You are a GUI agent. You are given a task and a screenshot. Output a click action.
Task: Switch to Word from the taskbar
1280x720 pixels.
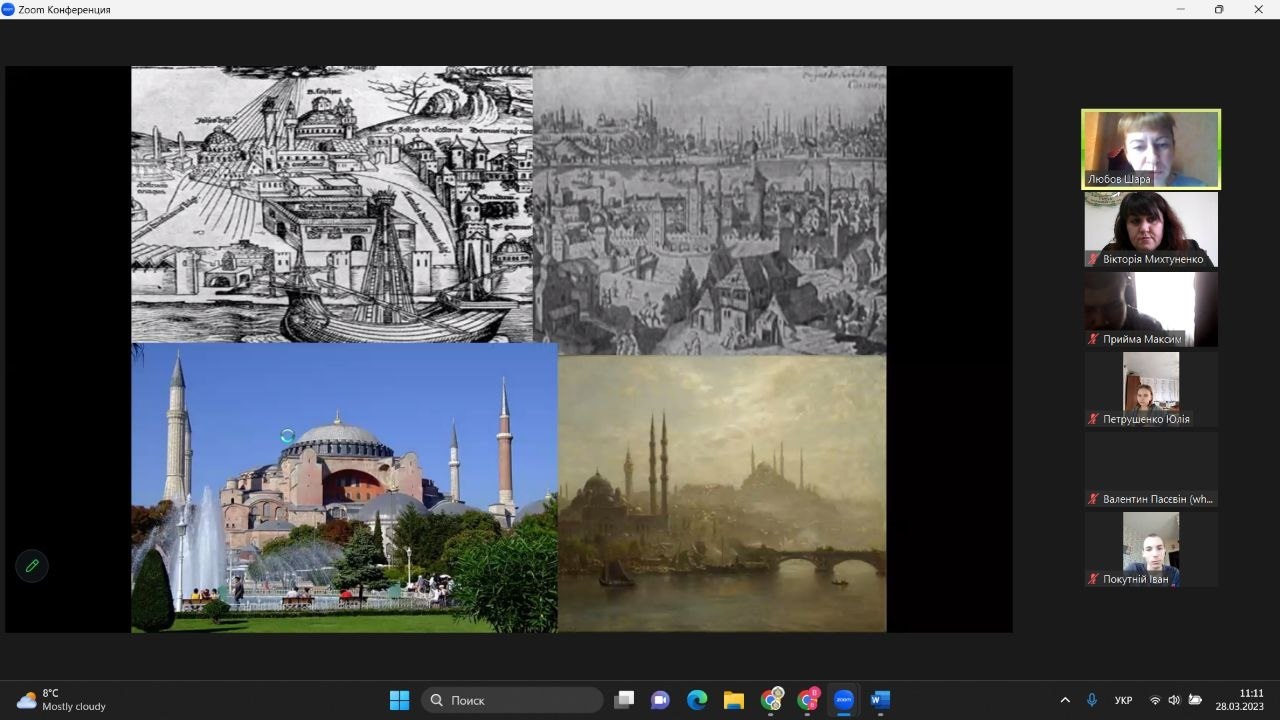880,700
